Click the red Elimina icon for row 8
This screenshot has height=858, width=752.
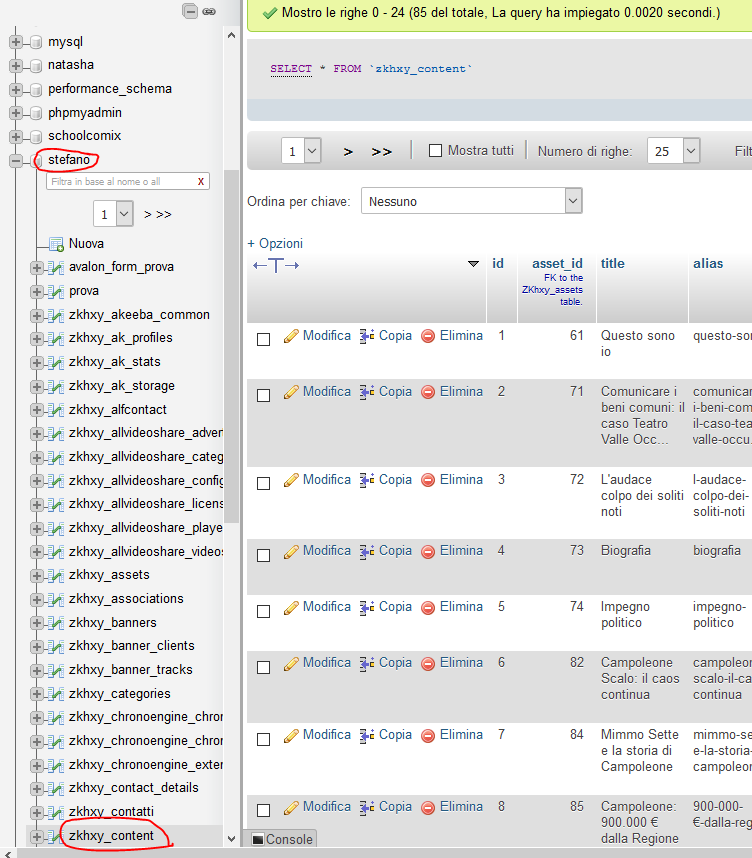click(428, 808)
